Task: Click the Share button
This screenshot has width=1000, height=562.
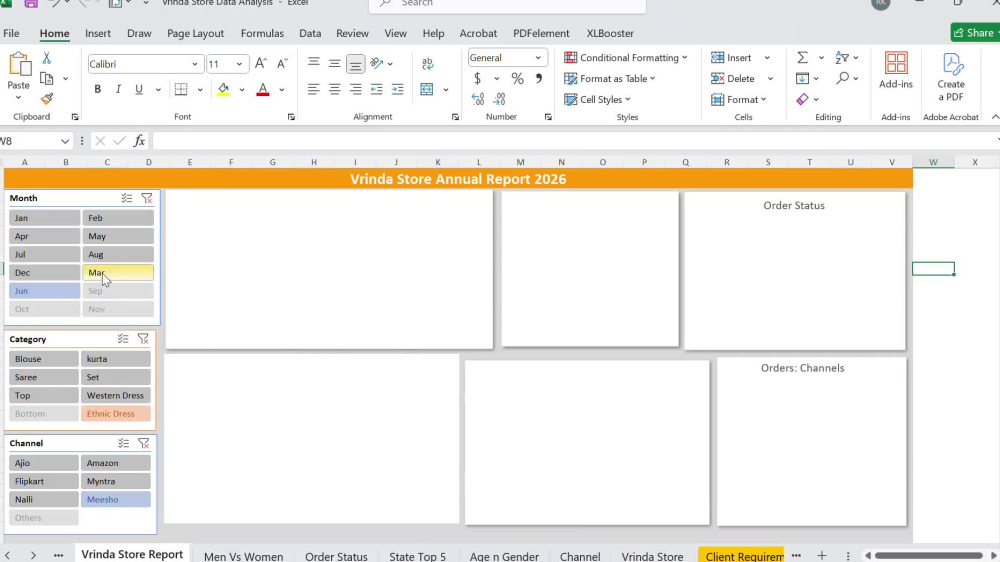Action: coord(974,33)
